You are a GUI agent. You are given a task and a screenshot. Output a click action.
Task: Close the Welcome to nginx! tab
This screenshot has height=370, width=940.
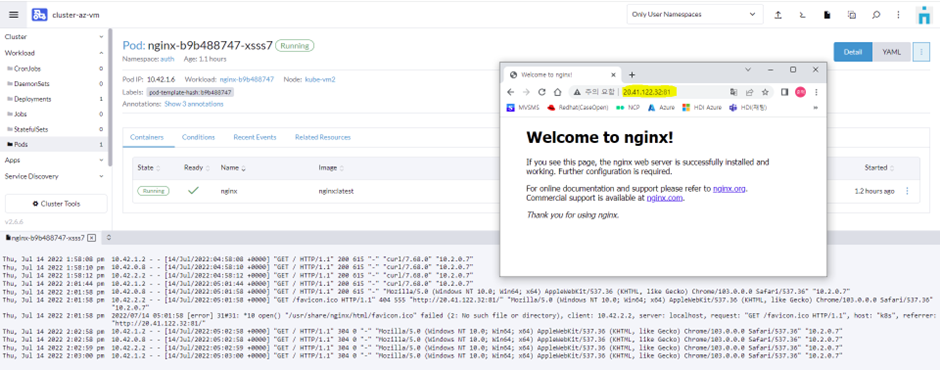pyautogui.click(x=613, y=76)
